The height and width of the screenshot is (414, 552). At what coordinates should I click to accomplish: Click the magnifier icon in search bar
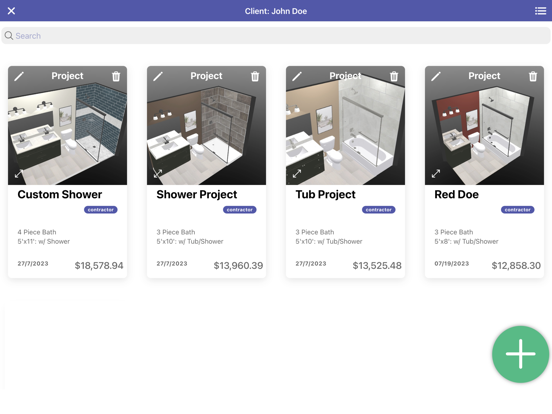9,36
